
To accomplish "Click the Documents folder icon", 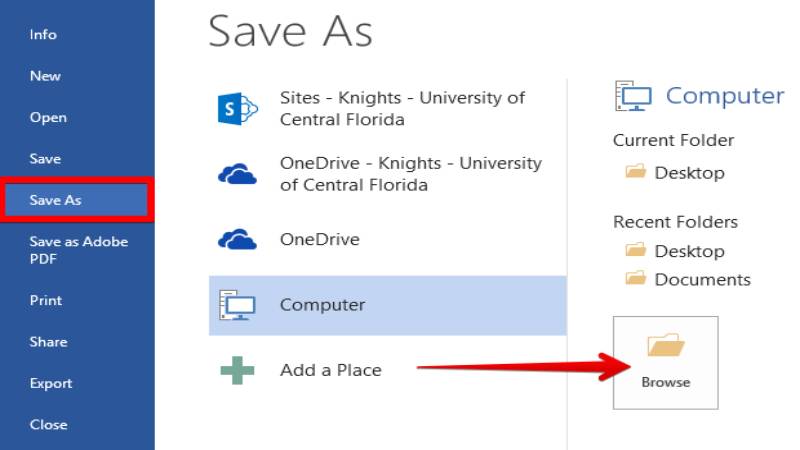I will point(635,279).
